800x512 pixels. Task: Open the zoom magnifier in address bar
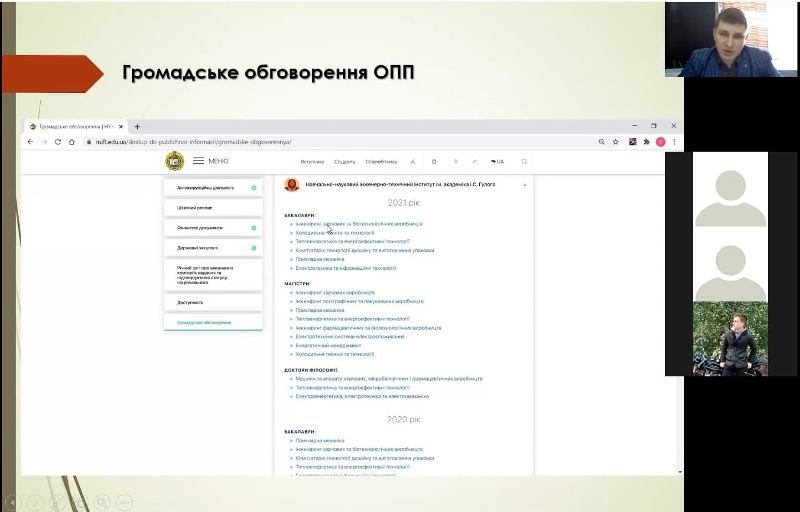(602, 142)
